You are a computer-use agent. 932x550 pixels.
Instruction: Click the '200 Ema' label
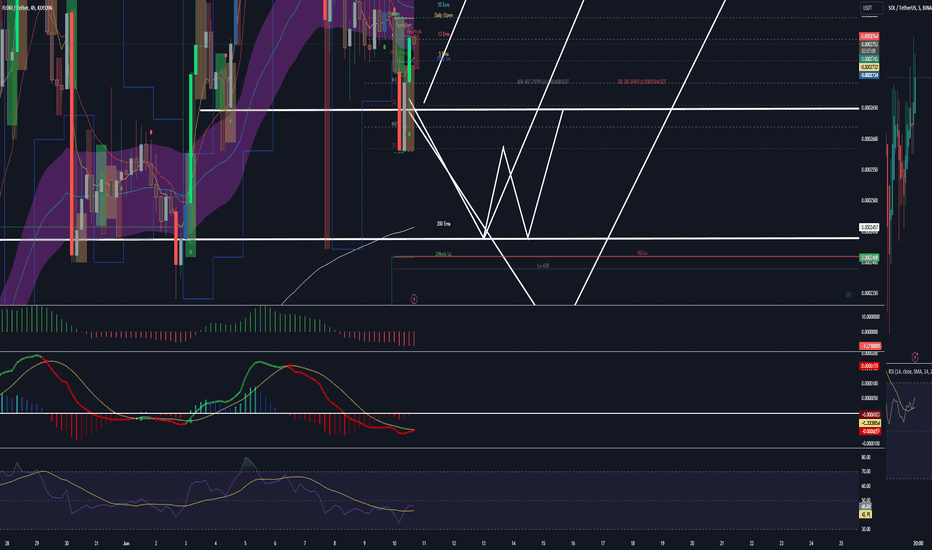coord(443,224)
